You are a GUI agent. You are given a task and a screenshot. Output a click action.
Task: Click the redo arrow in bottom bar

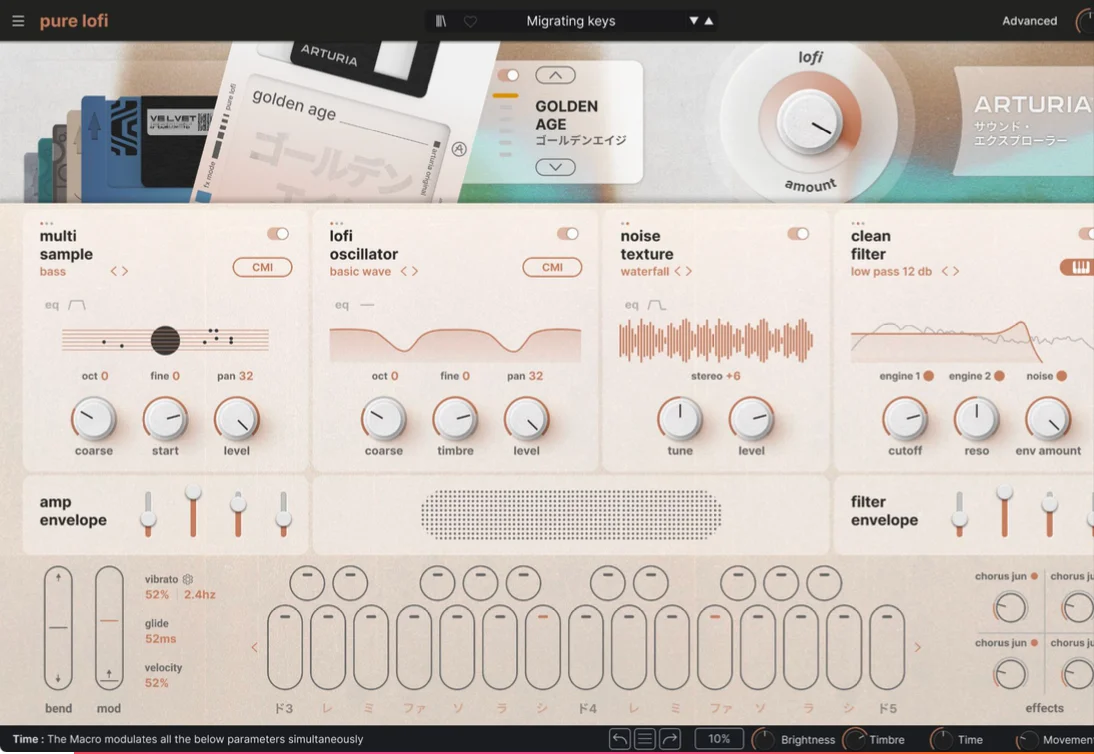tap(670, 739)
